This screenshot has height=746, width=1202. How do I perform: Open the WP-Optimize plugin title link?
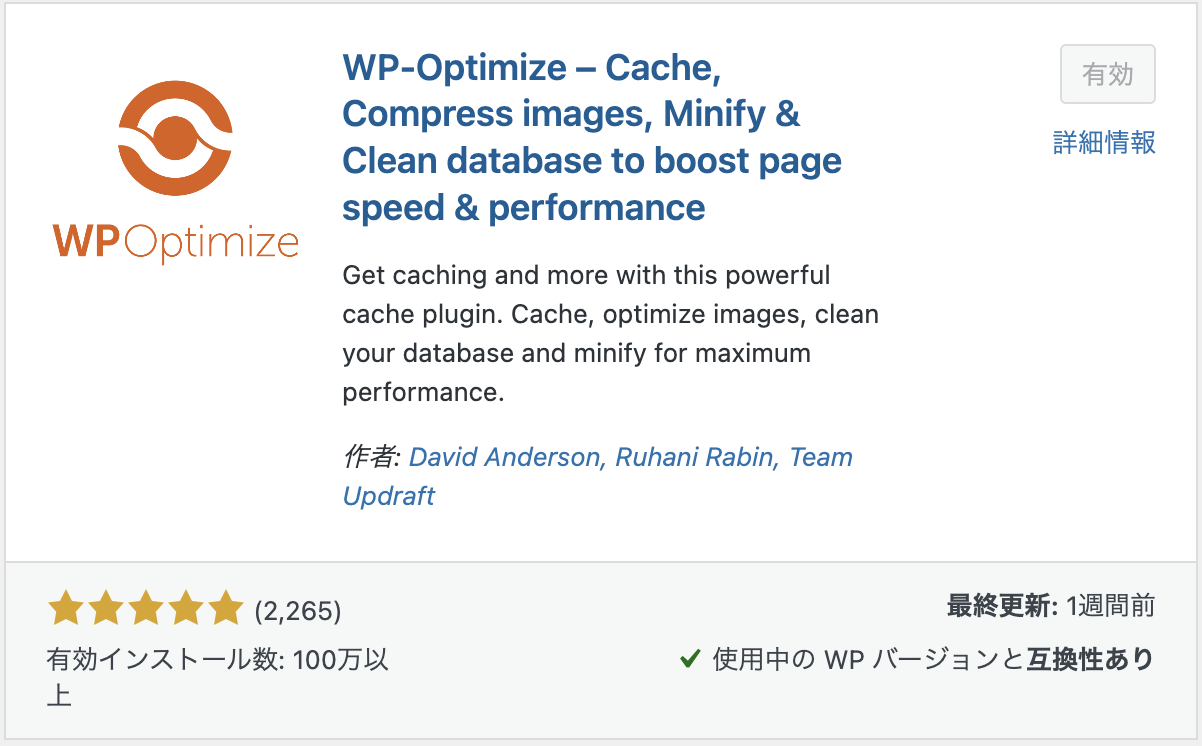pos(592,137)
